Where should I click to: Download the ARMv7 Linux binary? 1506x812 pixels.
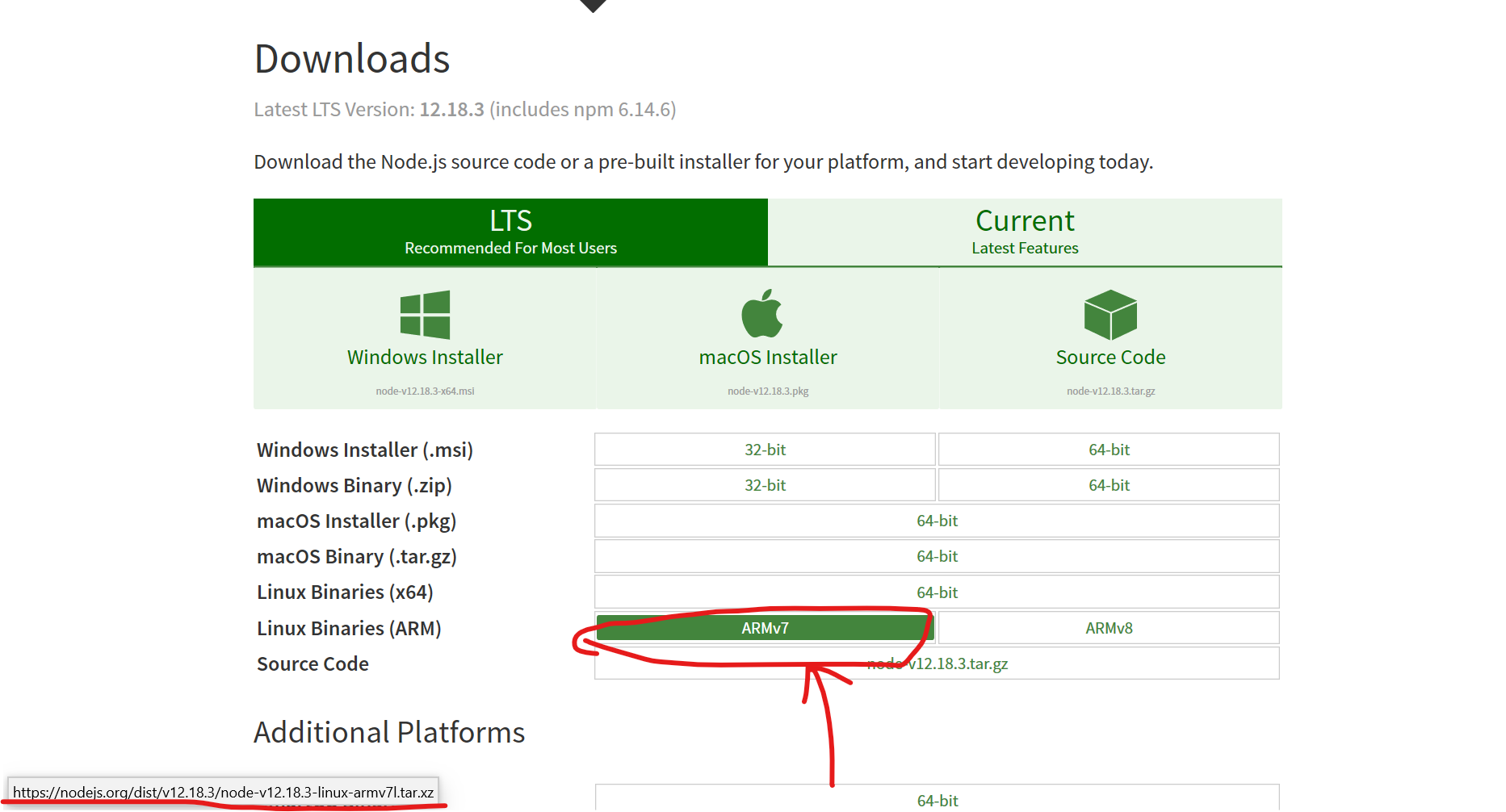click(765, 628)
